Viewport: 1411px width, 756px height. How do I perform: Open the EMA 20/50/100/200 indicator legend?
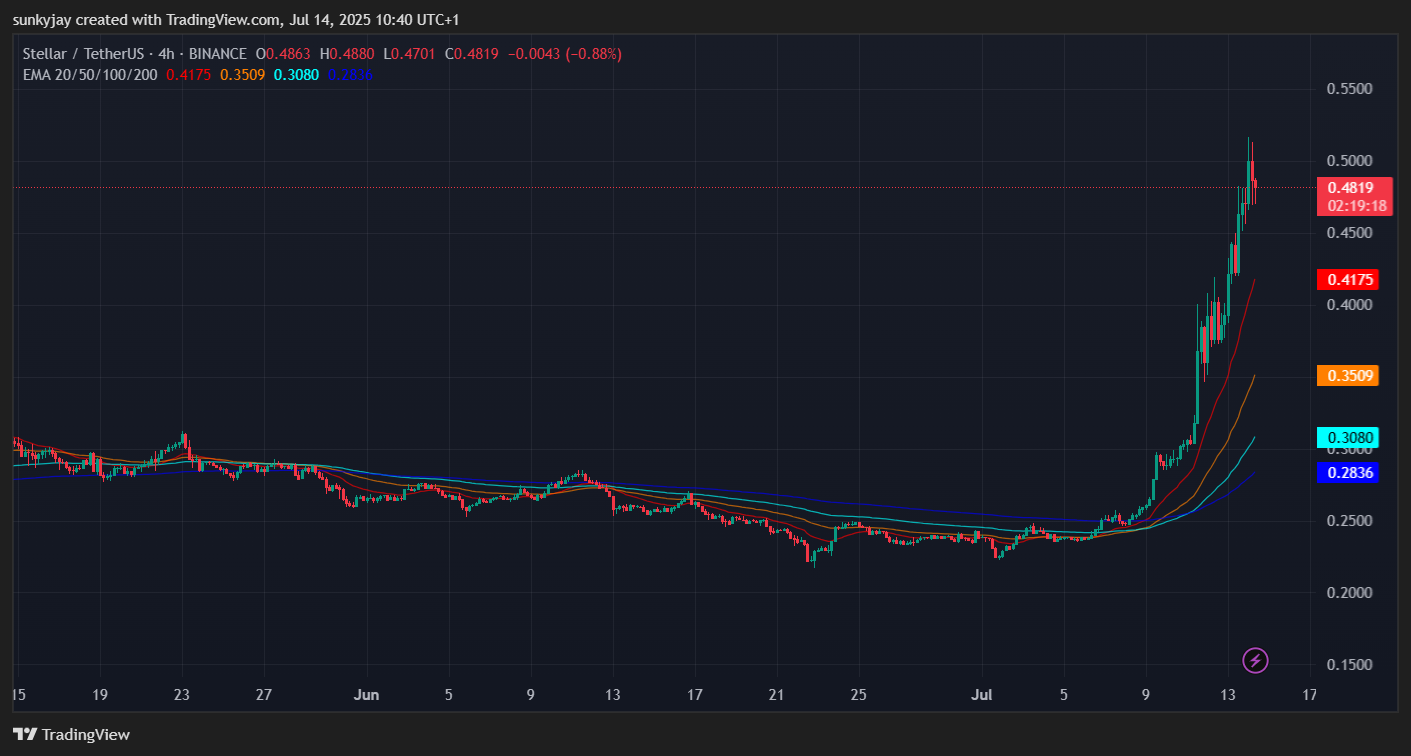[90, 74]
